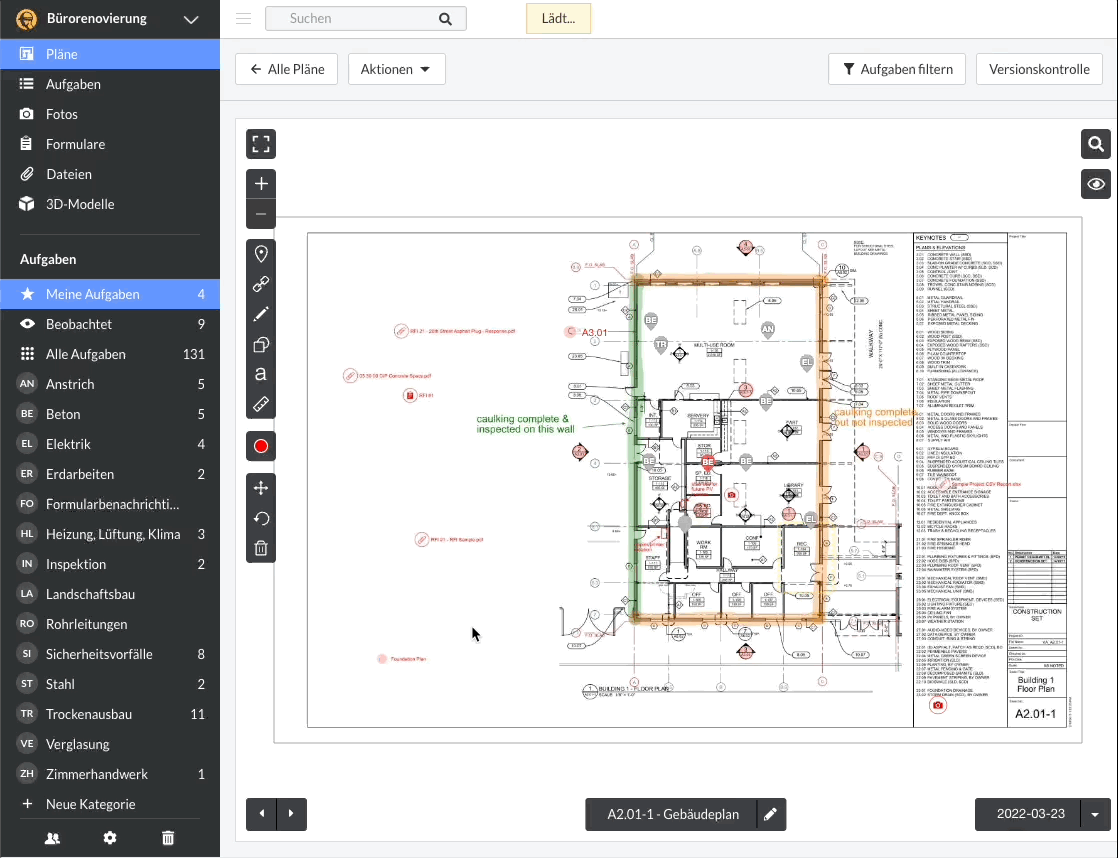Toggle markup visibility with the eye icon
Viewport: 1118px width, 858px height.
click(1096, 184)
